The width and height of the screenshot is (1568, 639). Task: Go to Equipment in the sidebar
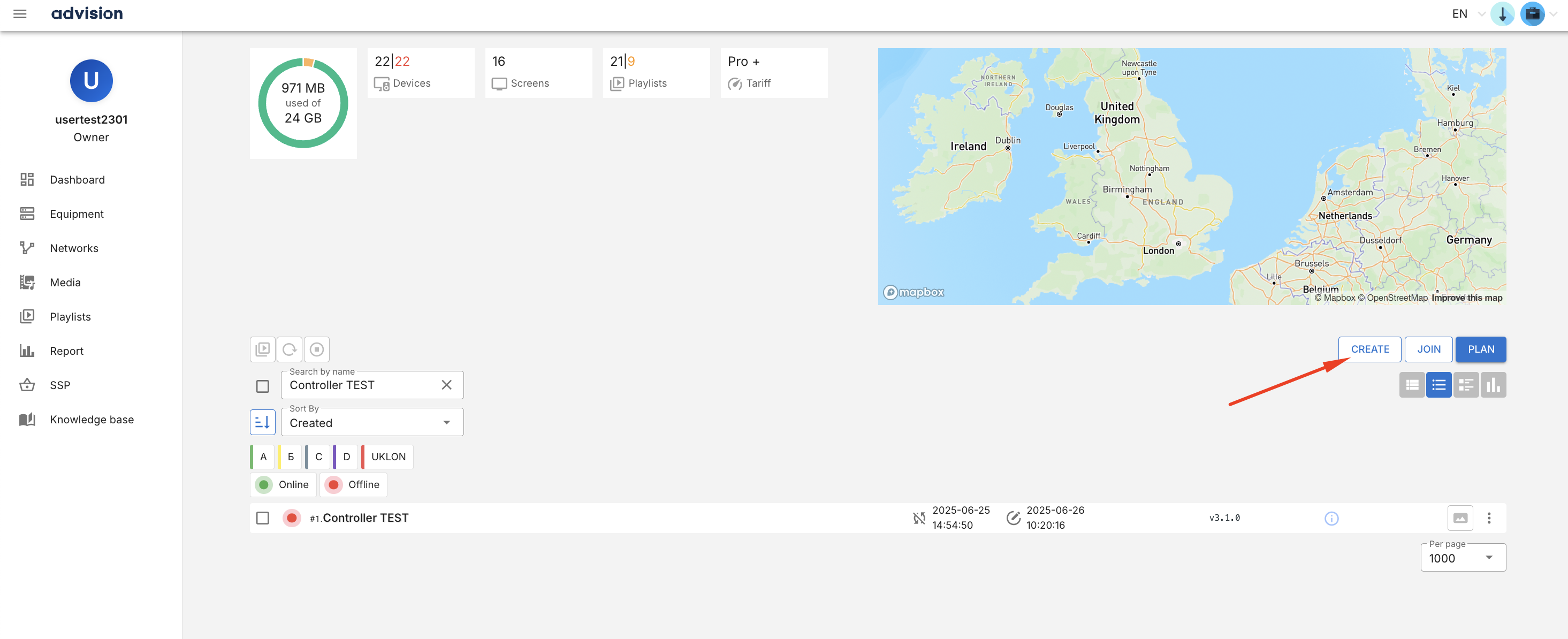(77, 214)
